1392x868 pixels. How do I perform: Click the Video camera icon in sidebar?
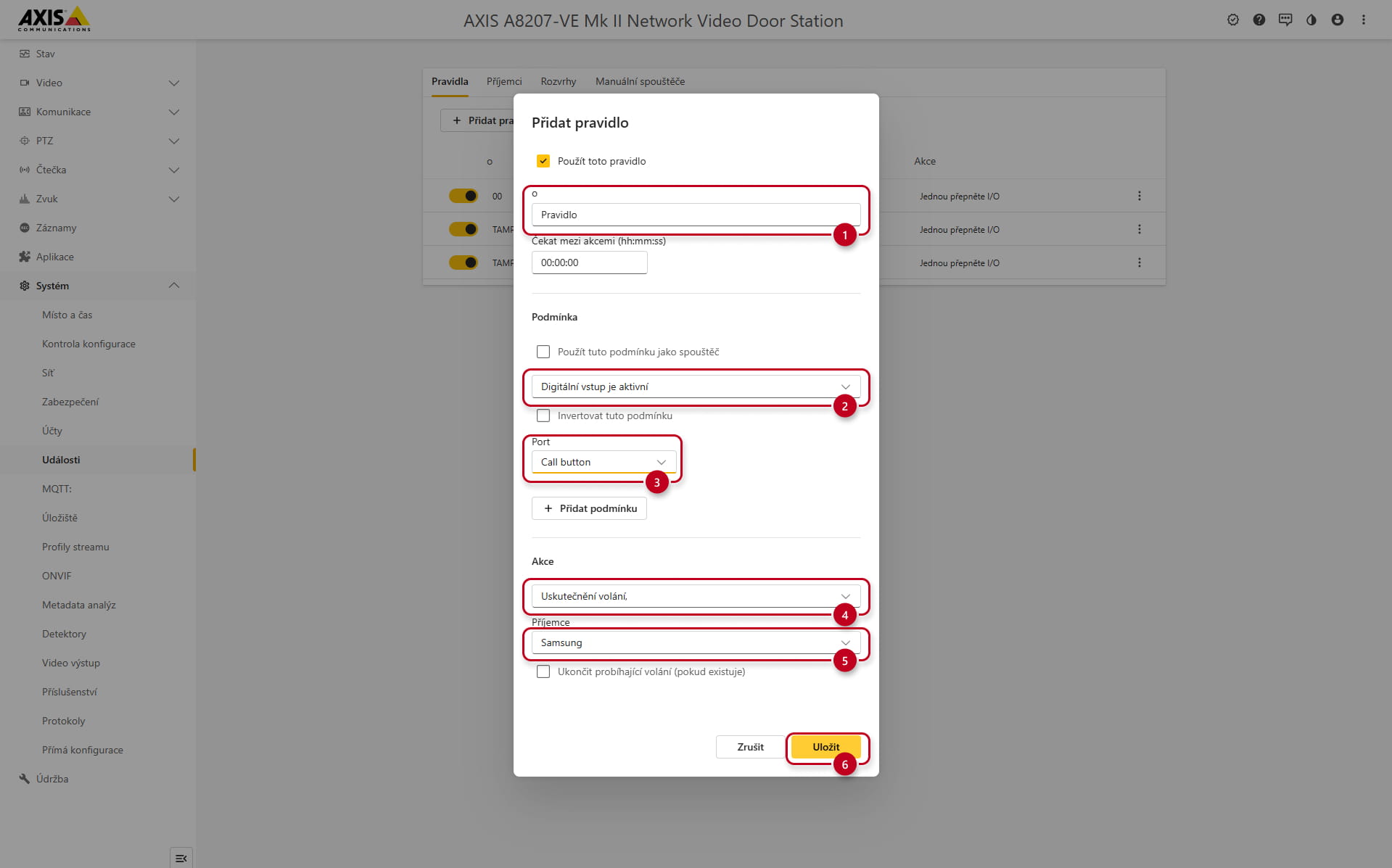(25, 83)
